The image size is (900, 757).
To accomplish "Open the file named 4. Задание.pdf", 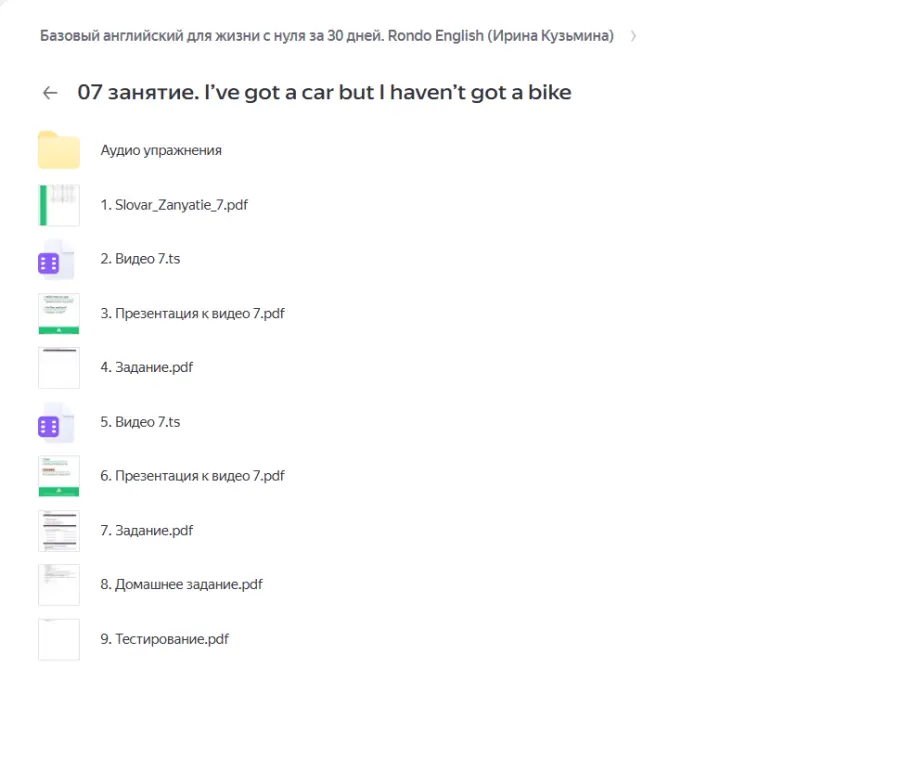I will pyautogui.click(x=147, y=367).
